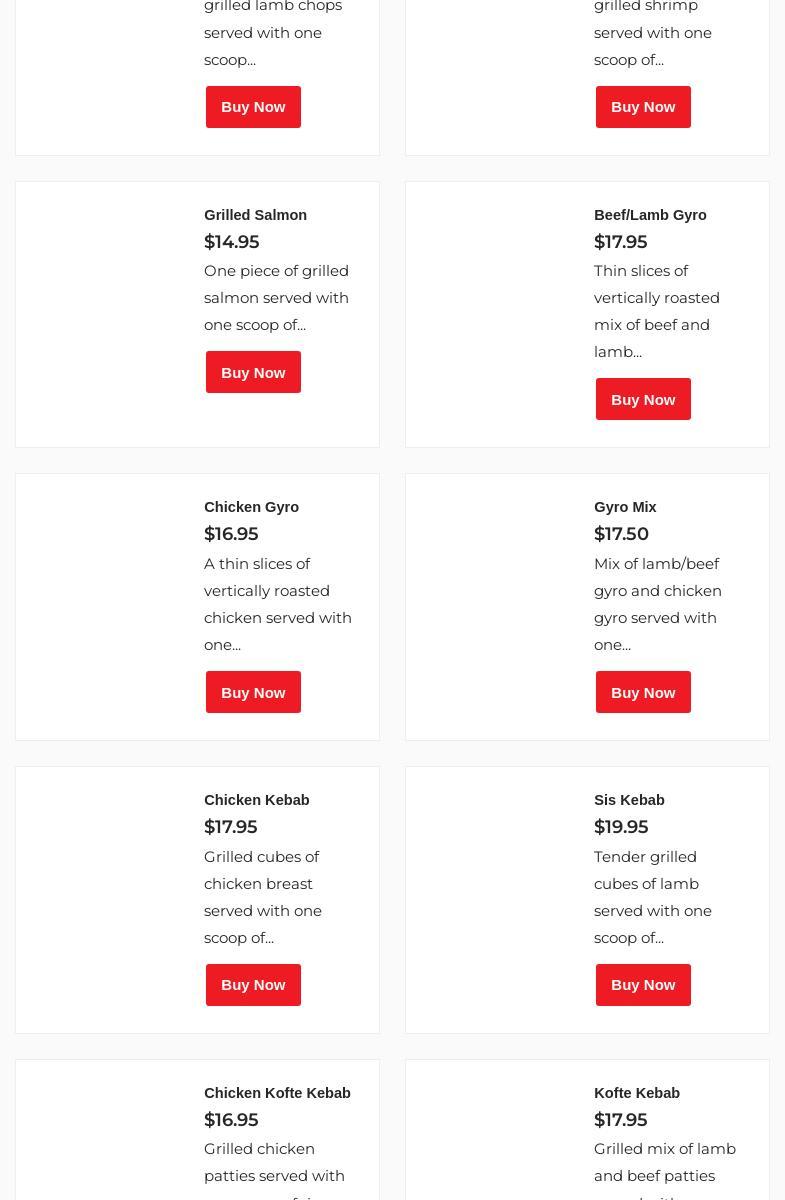Open the Chicken Kebab item title
This screenshot has width=785, height=1200.
[x=256, y=800]
